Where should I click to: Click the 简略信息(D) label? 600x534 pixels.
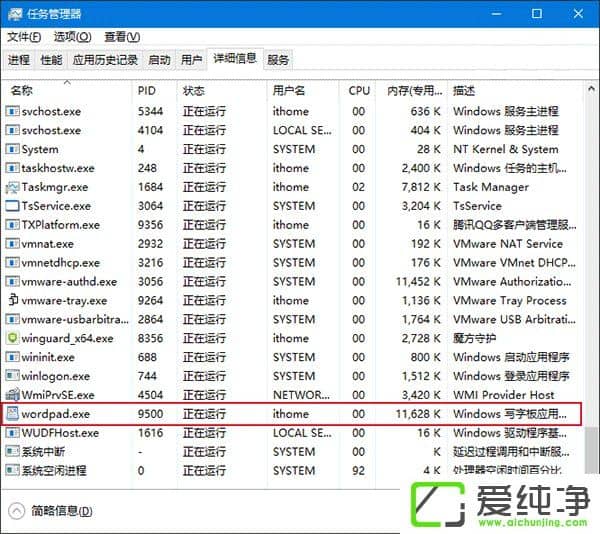(62, 511)
